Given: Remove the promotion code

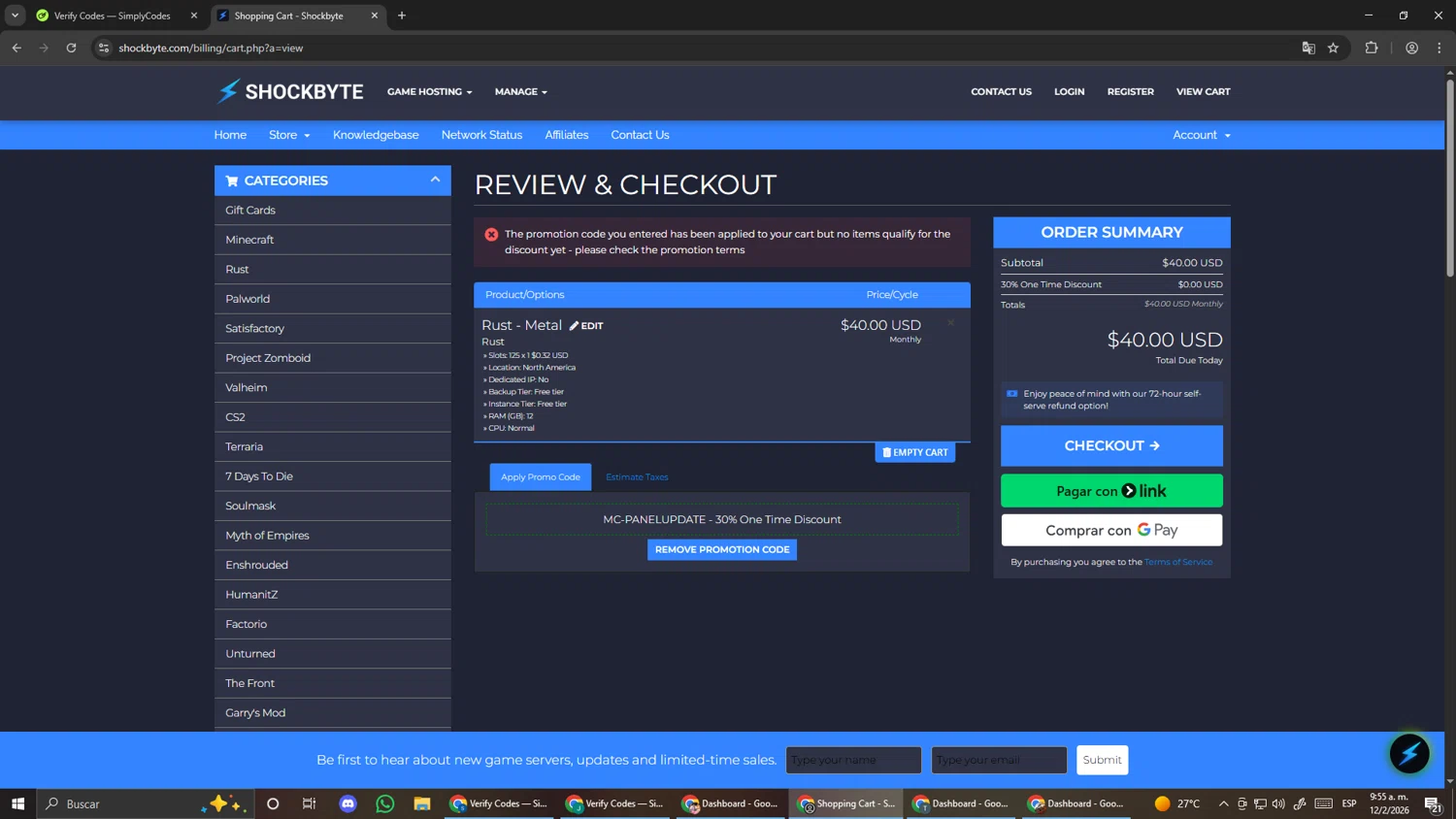Looking at the screenshot, I should click(x=722, y=549).
